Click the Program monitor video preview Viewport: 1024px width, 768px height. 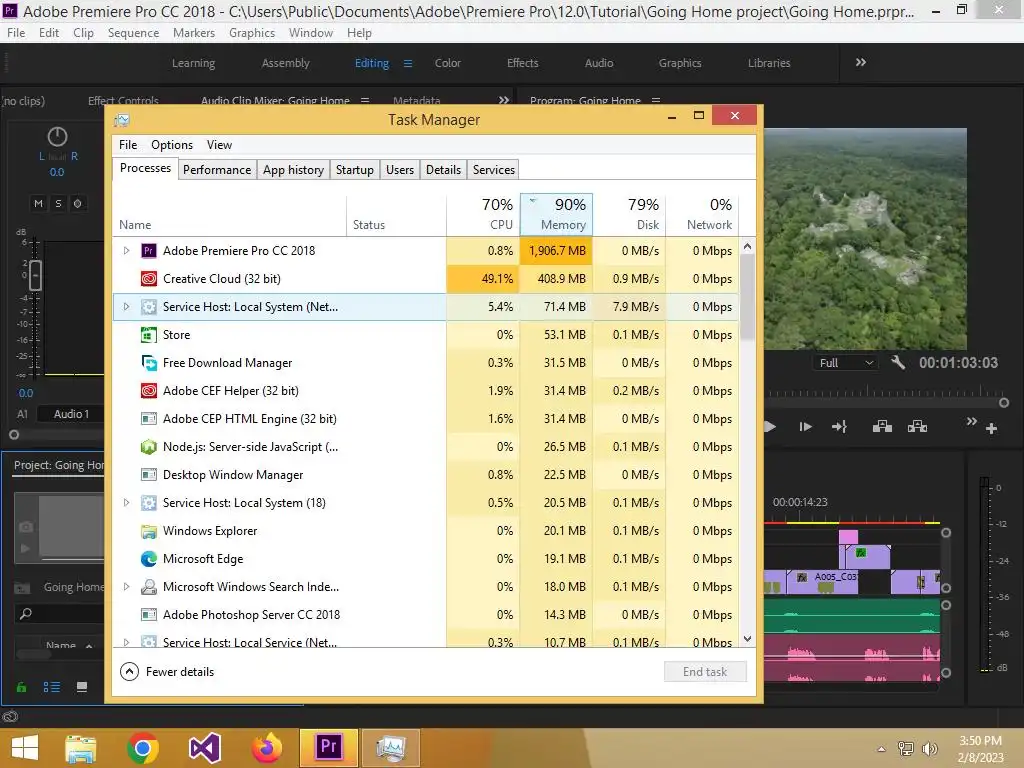[x=865, y=239]
